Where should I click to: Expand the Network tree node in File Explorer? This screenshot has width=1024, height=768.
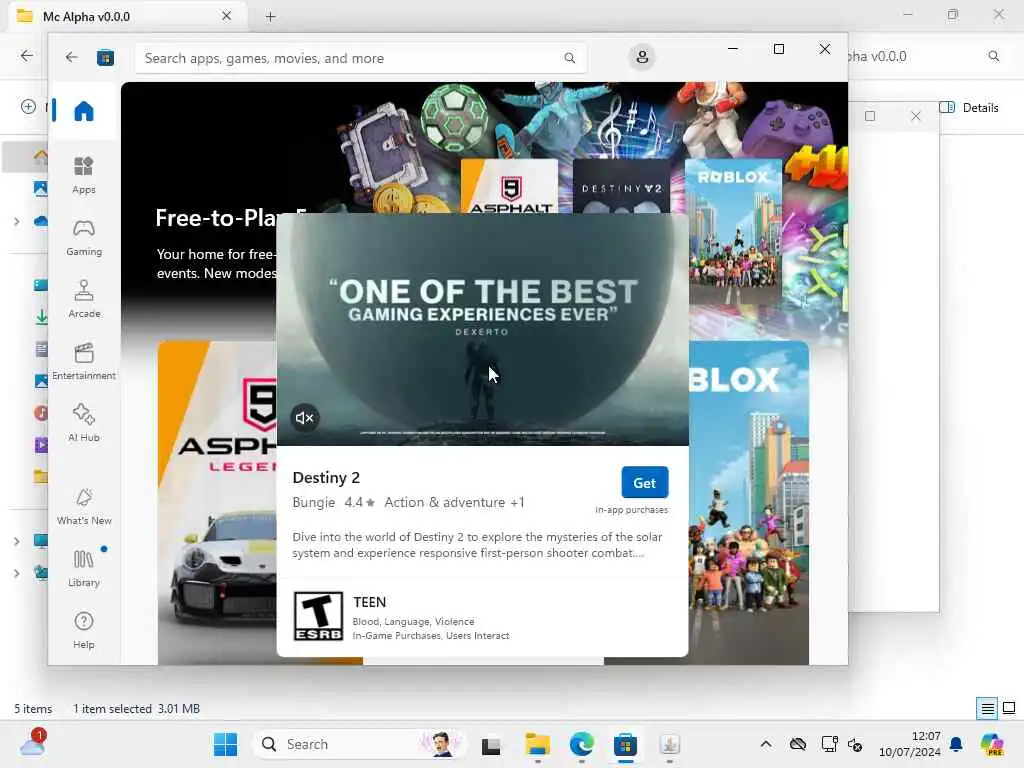pyautogui.click(x=16, y=573)
